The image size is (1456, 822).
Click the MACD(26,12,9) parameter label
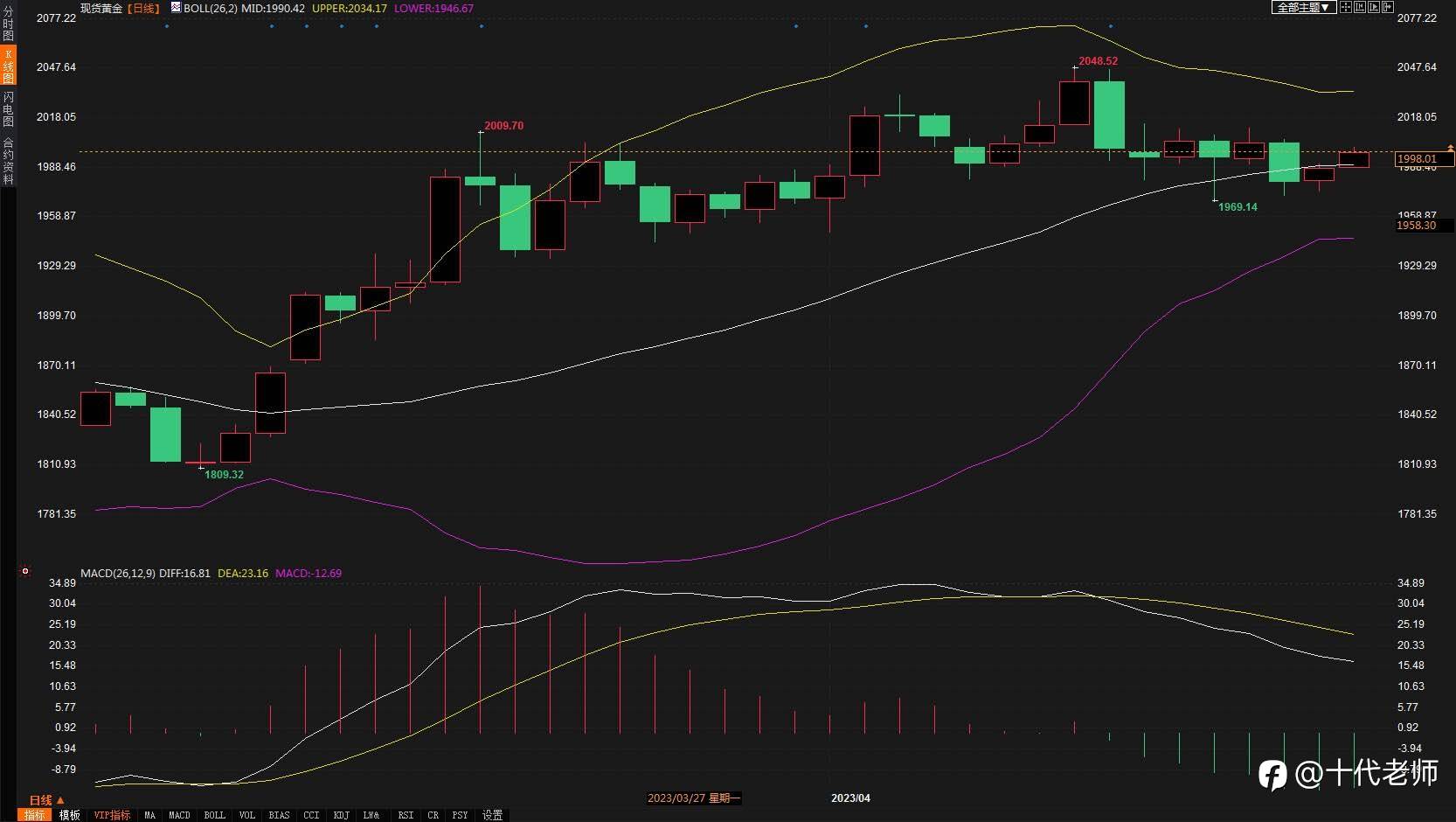coord(118,574)
